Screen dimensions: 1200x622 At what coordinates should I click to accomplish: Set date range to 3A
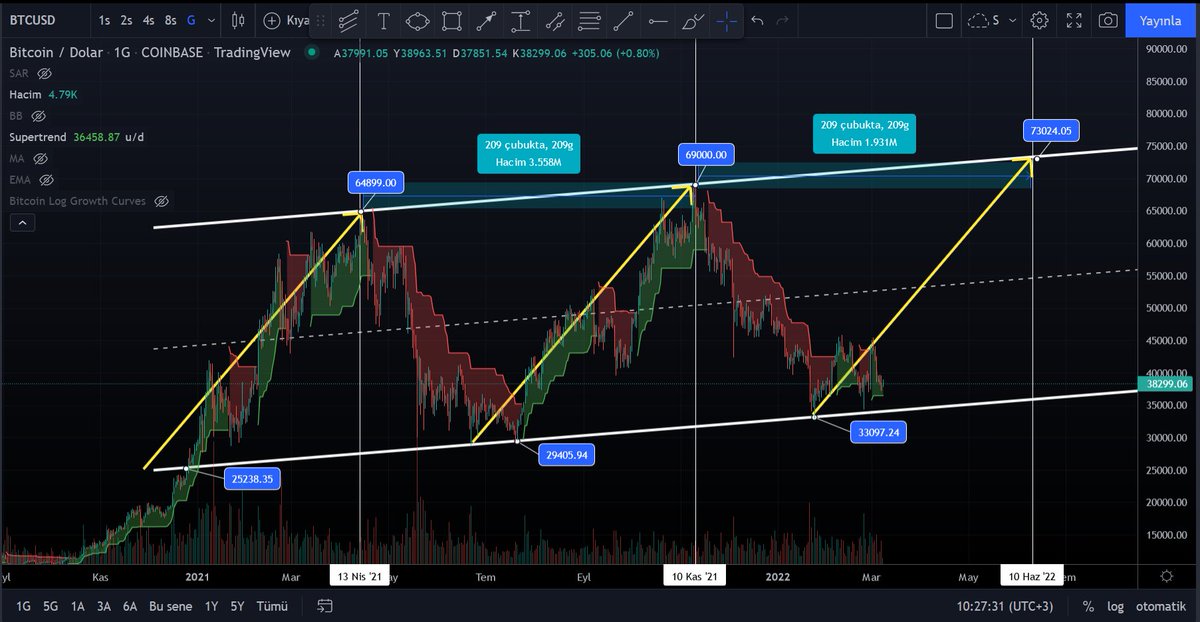(103, 606)
